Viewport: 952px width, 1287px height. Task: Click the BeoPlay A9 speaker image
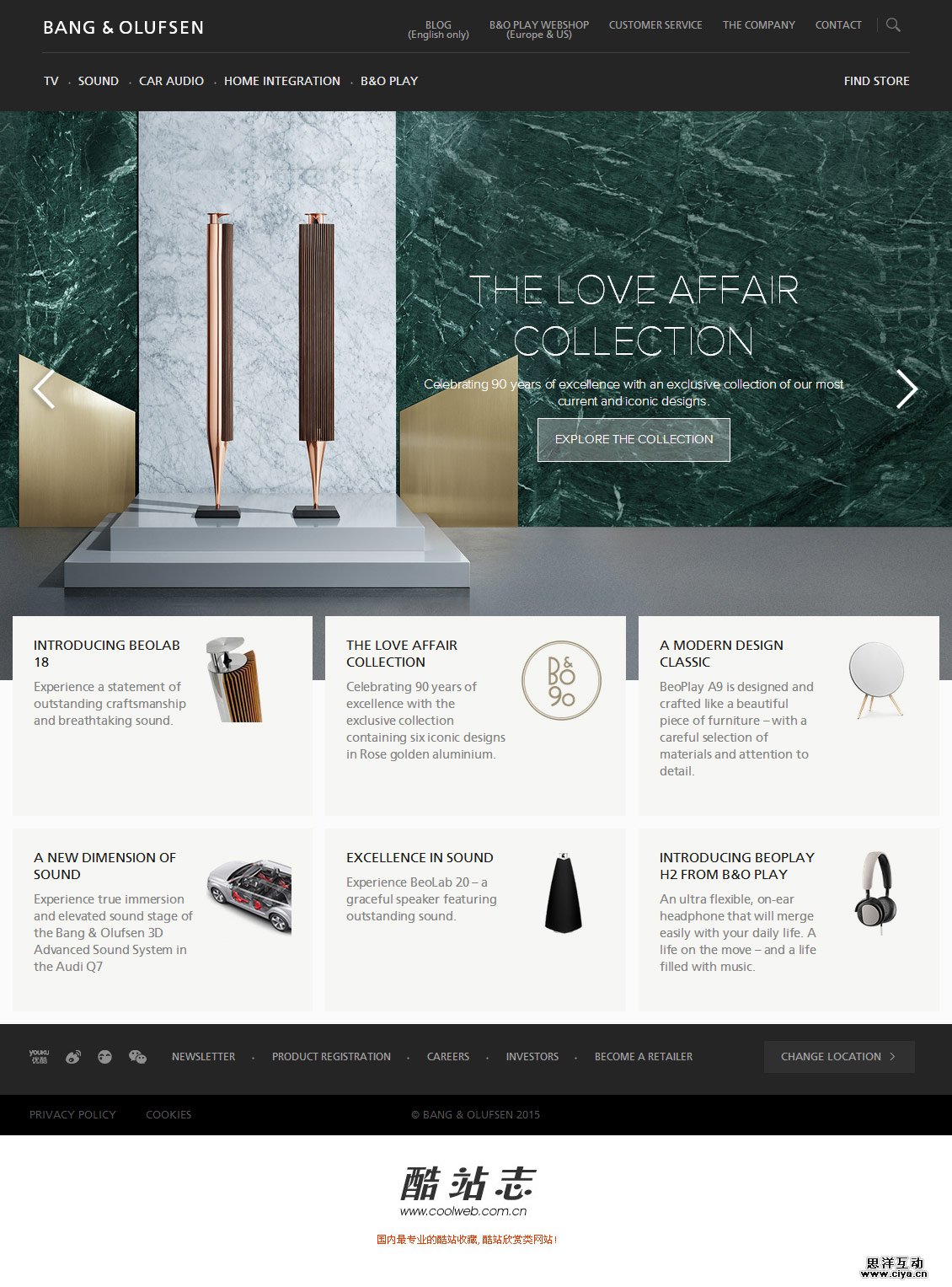[877, 680]
